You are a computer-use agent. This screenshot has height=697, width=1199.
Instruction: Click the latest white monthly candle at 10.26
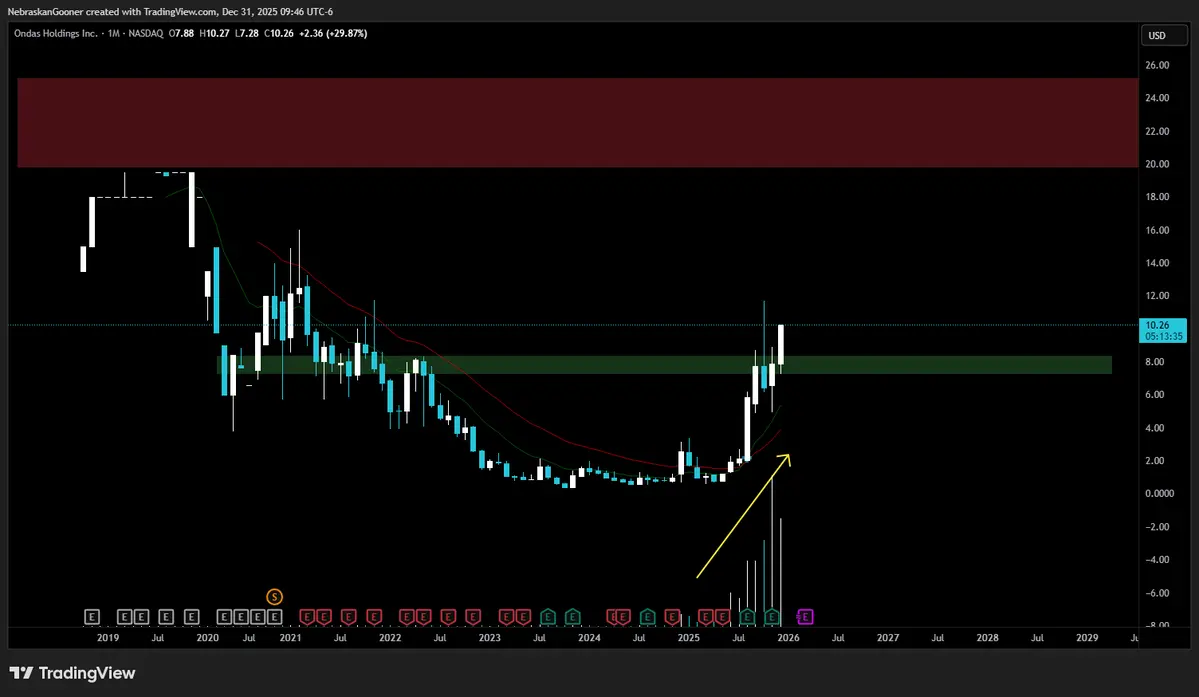781,344
